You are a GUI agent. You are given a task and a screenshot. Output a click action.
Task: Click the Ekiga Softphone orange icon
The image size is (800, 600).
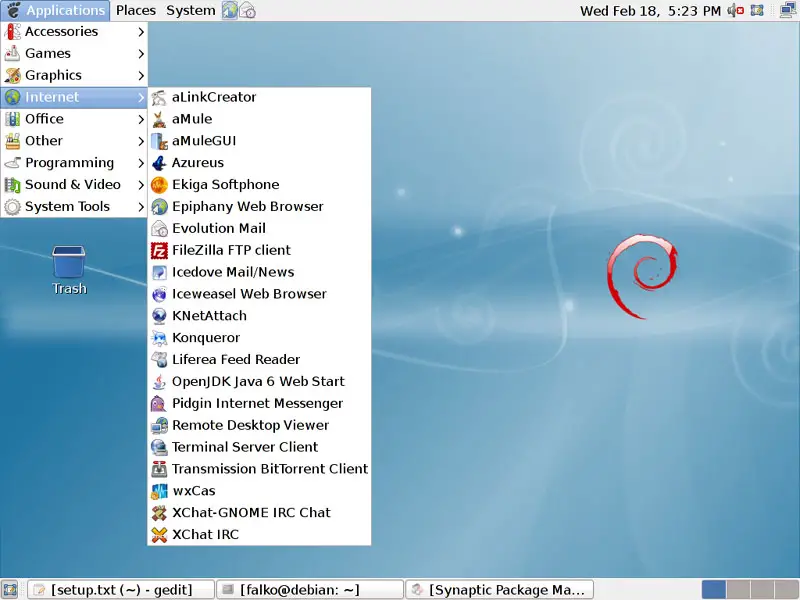(x=159, y=185)
